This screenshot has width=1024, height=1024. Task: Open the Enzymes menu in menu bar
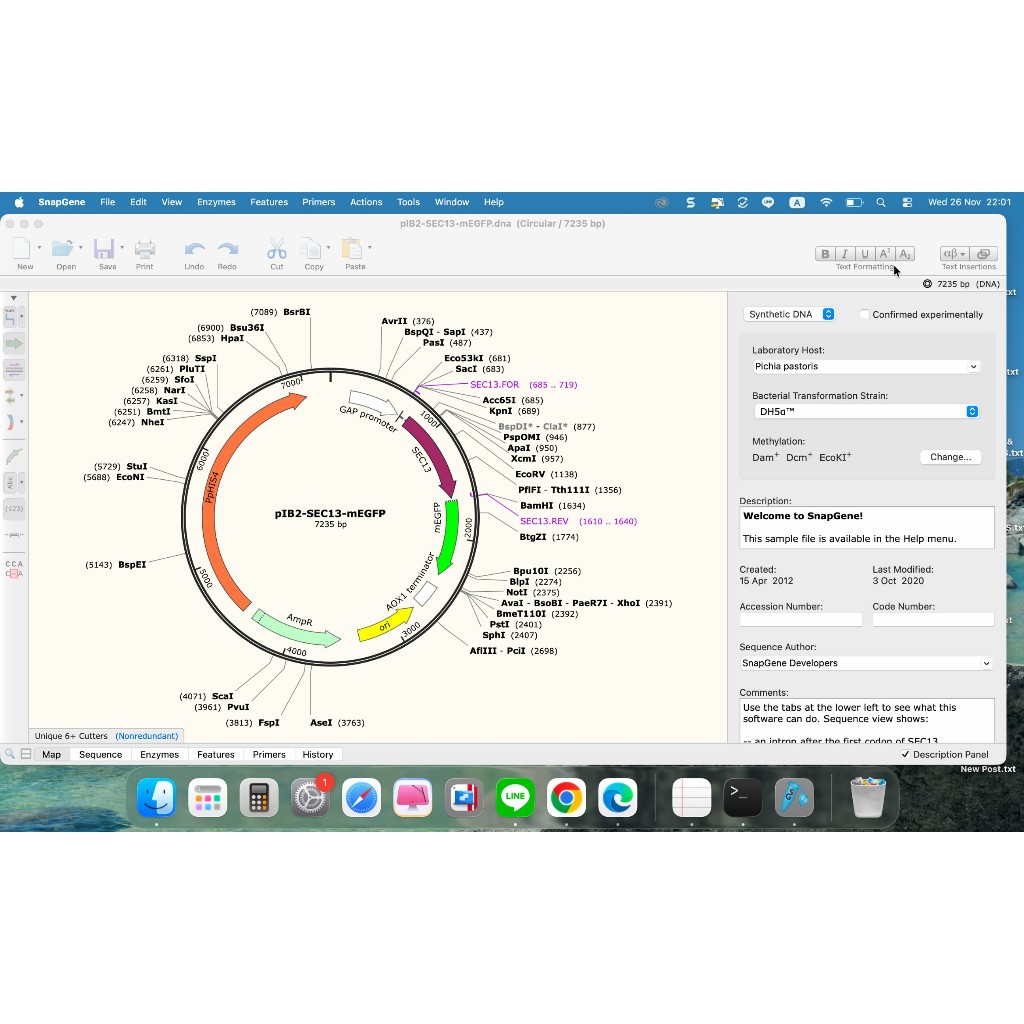tap(216, 202)
